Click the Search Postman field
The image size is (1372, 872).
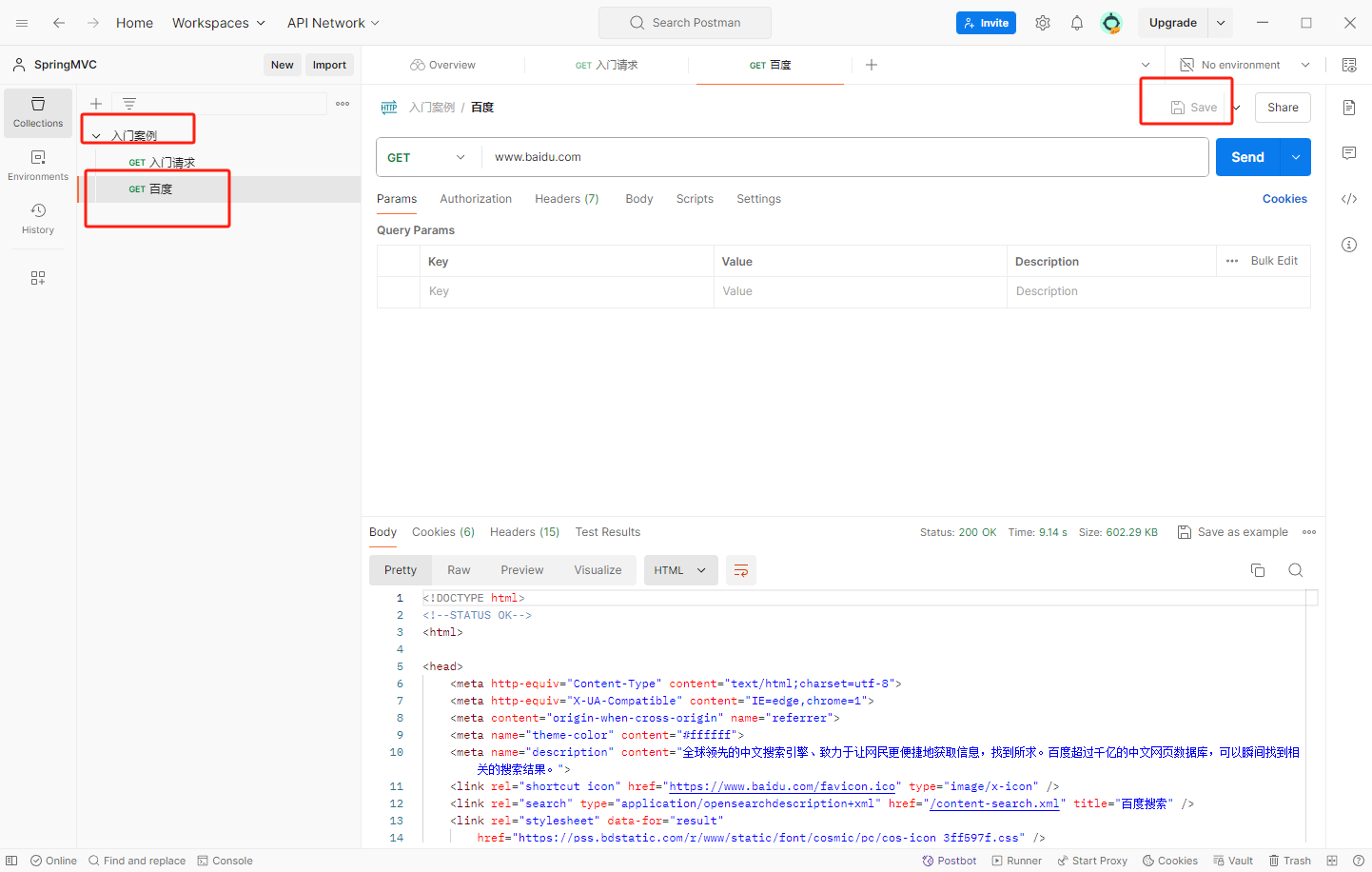(685, 23)
